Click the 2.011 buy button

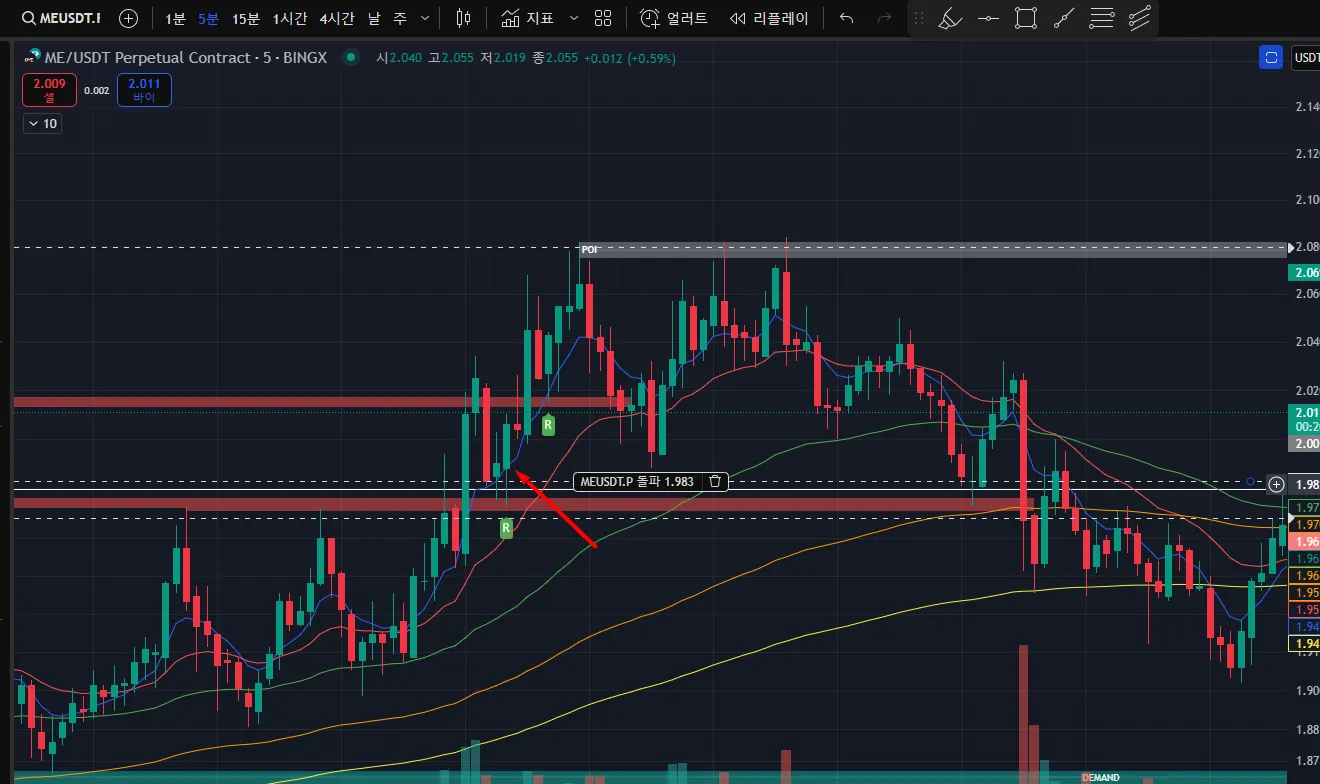tap(144, 90)
